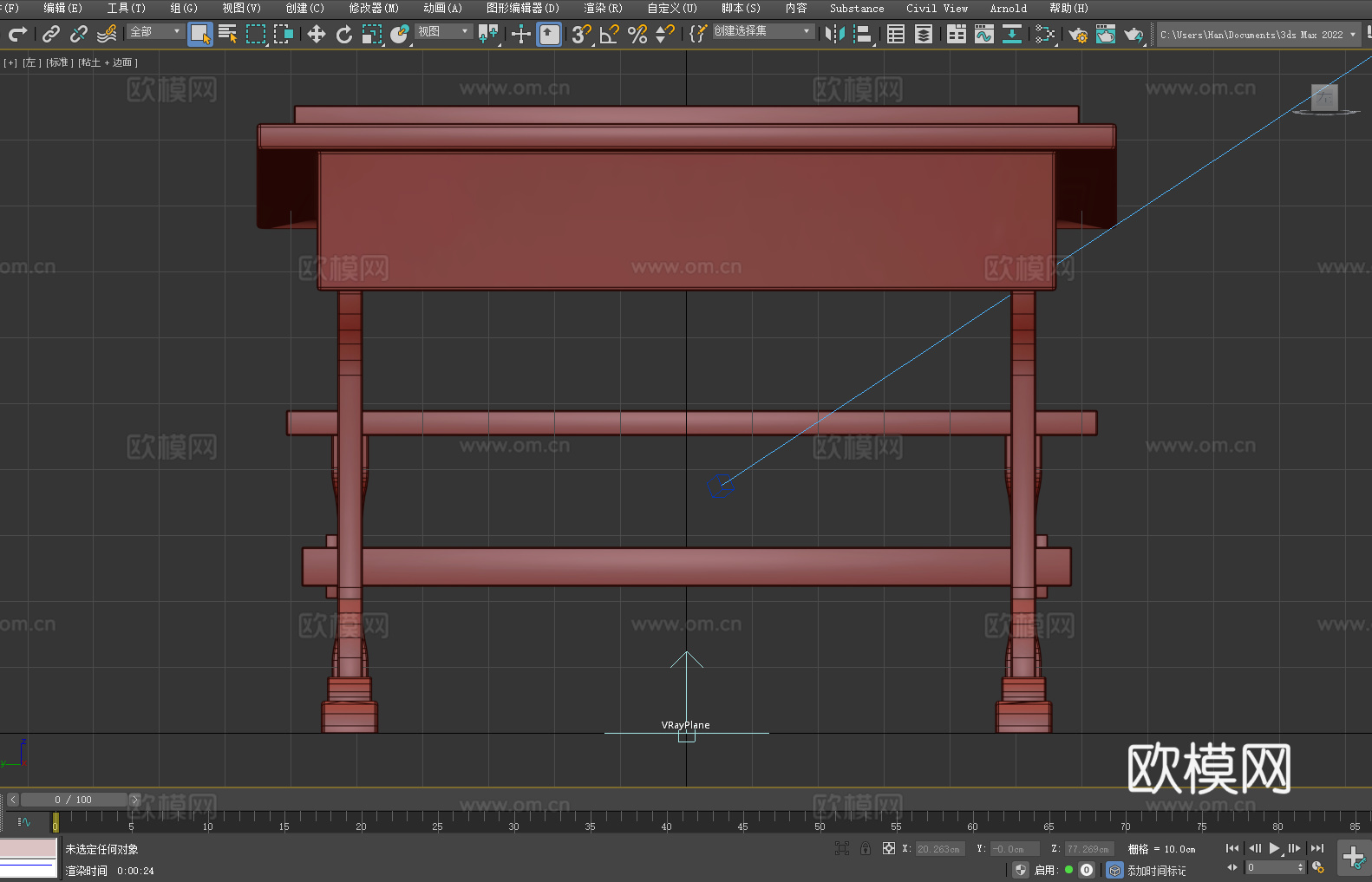The image size is (1372, 882).
Task: Click the X coordinate field 20.263cm
Action: pyautogui.click(x=940, y=849)
